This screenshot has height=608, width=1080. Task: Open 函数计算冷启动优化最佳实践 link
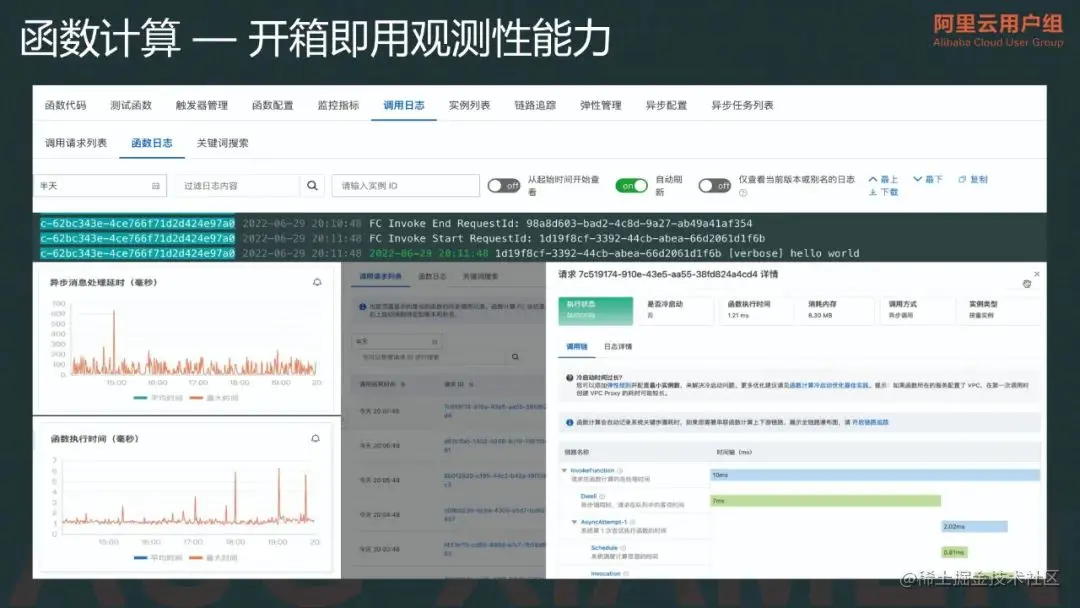[x=829, y=386]
